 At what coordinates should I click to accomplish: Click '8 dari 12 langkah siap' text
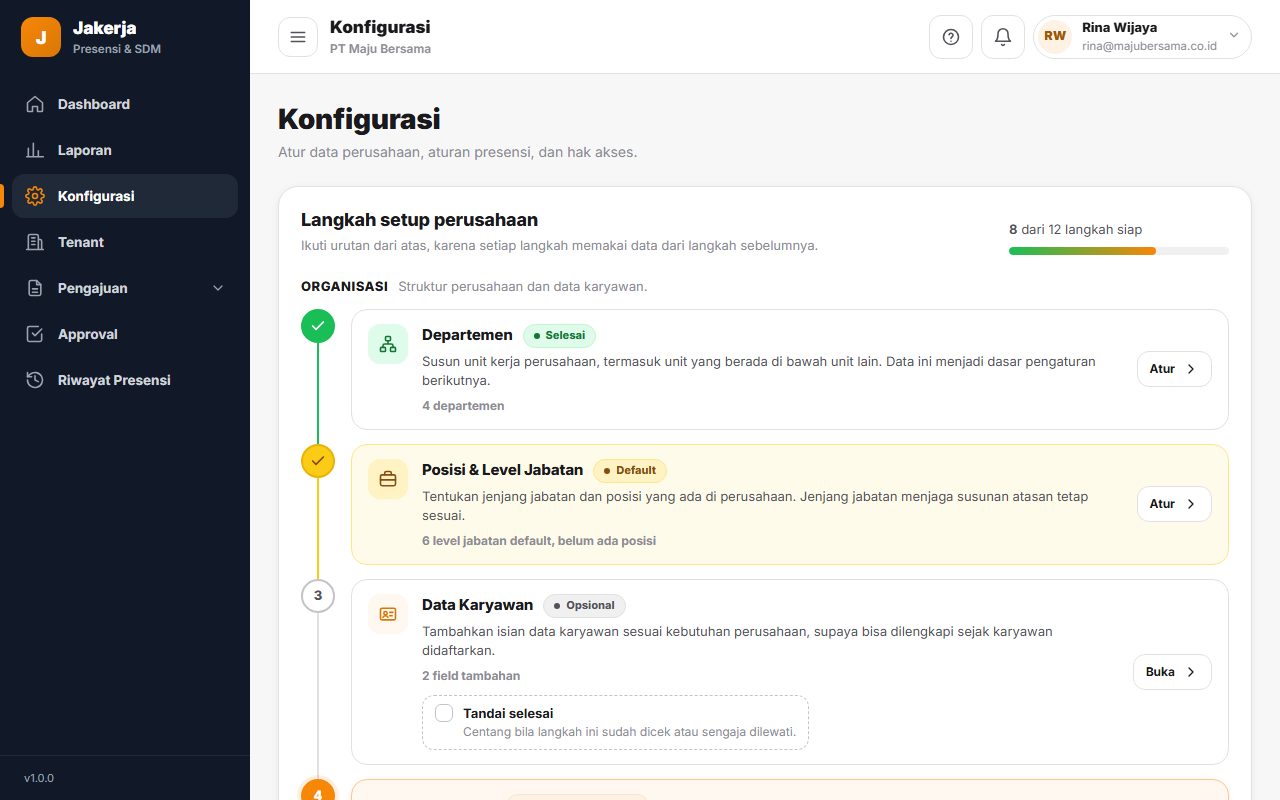tap(1075, 229)
